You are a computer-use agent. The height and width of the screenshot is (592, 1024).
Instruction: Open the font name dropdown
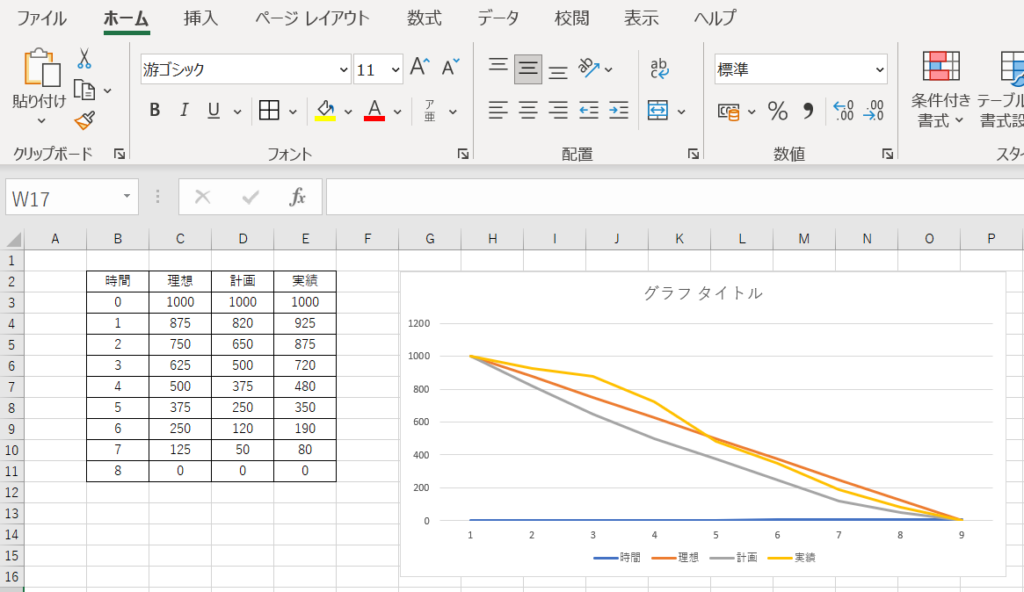pos(343,70)
